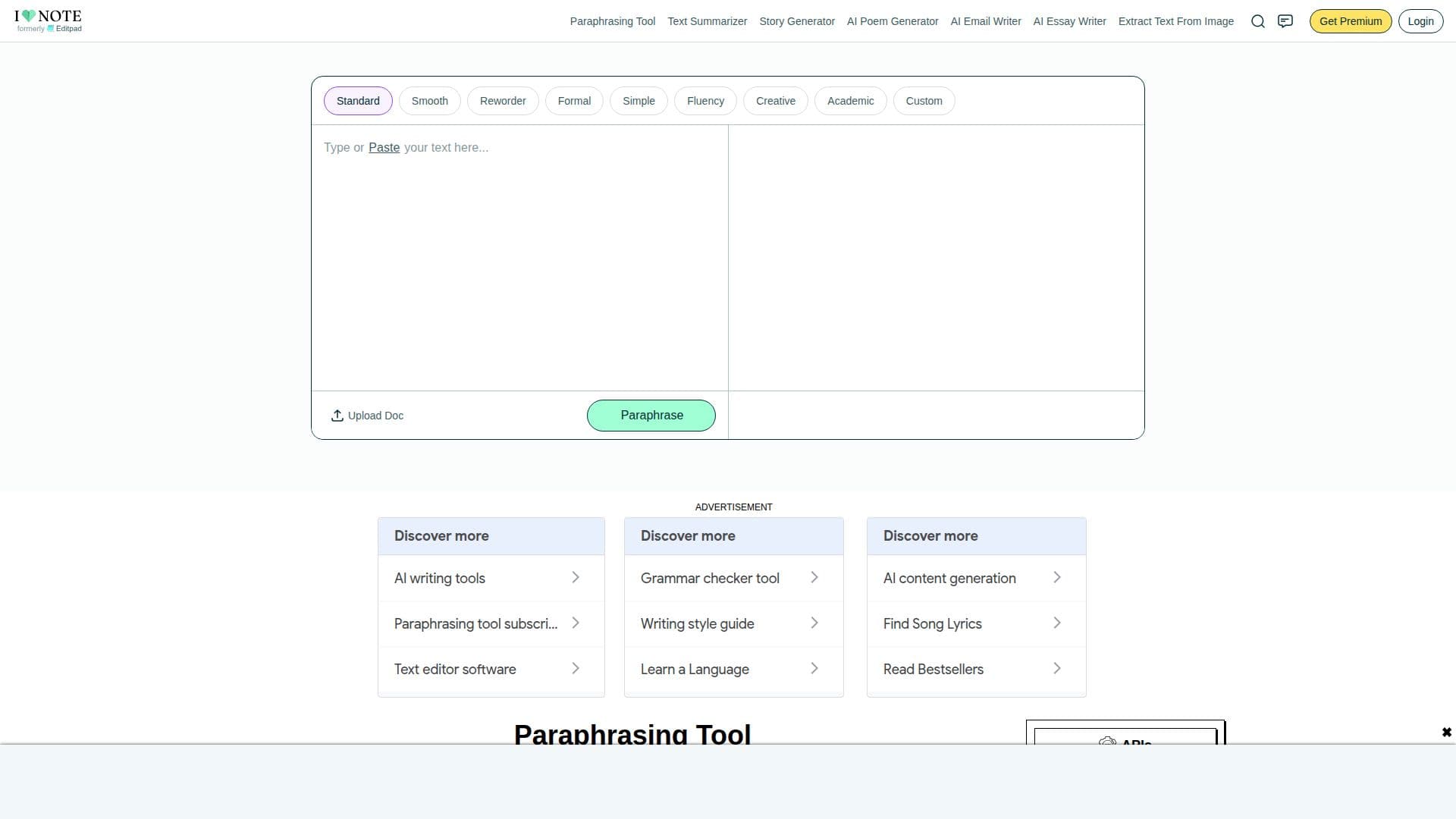Expand the Paraphrasing tool subscription chevron

pos(576,623)
